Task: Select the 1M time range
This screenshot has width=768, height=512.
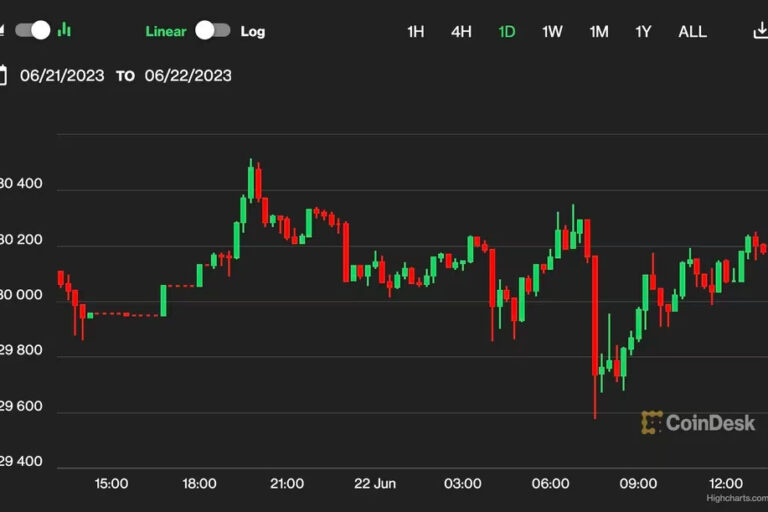Action: (599, 32)
